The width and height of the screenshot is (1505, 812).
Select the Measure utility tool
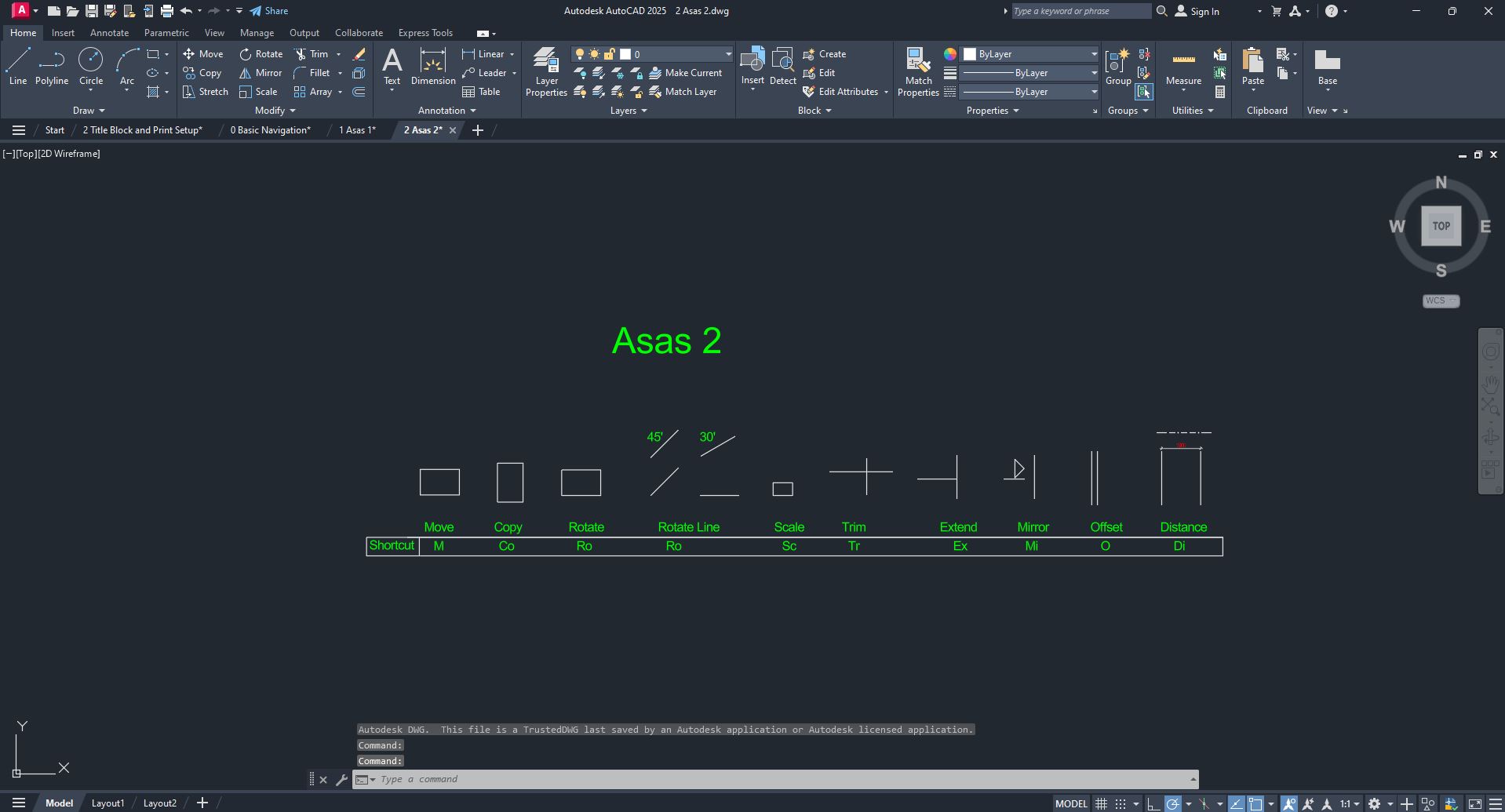[1183, 67]
